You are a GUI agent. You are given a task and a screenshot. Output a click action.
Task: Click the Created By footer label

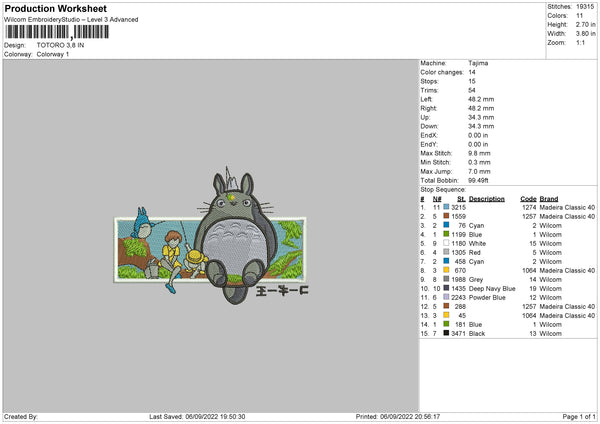pyautogui.click(x=21, y=416)
